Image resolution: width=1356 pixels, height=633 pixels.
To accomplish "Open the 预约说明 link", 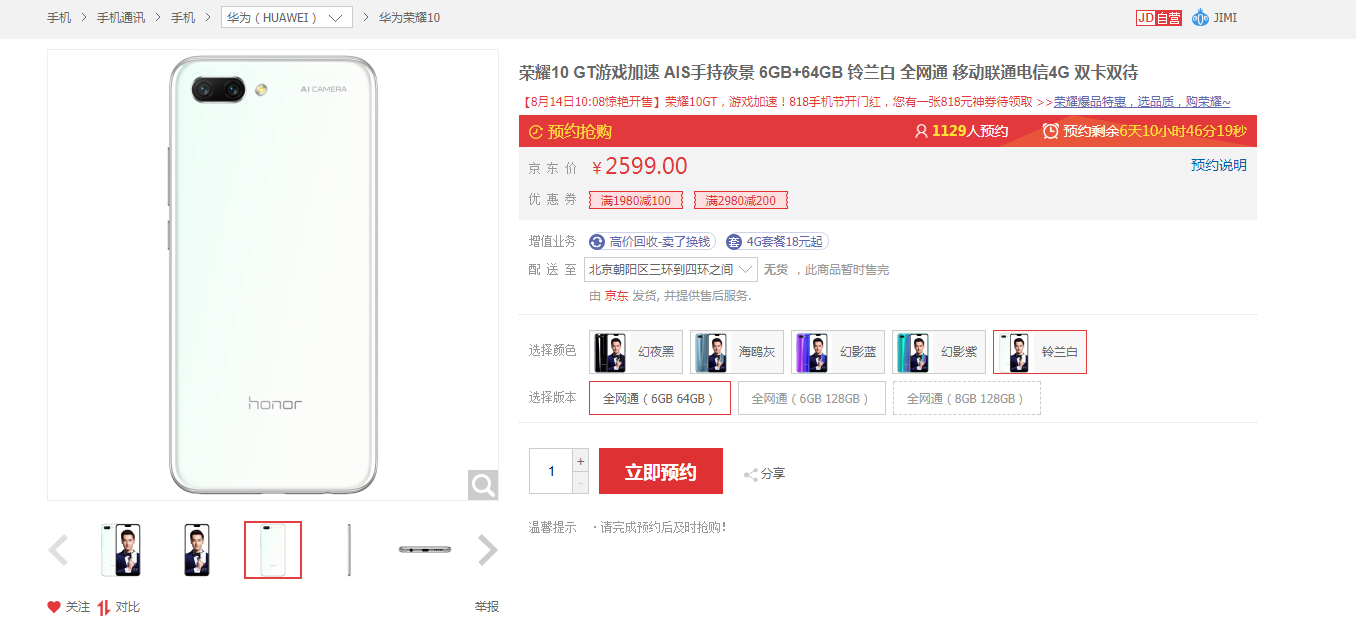I will tap(1218, 166).
